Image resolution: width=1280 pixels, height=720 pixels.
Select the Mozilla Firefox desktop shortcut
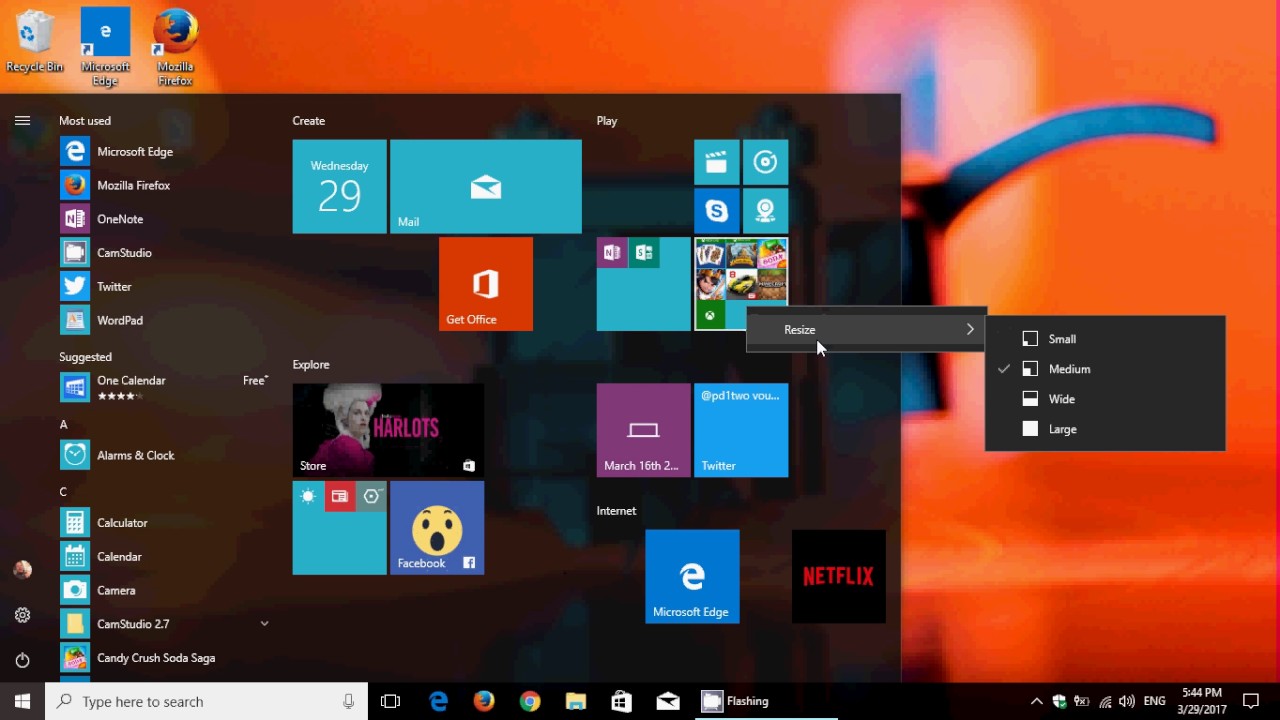175,48
